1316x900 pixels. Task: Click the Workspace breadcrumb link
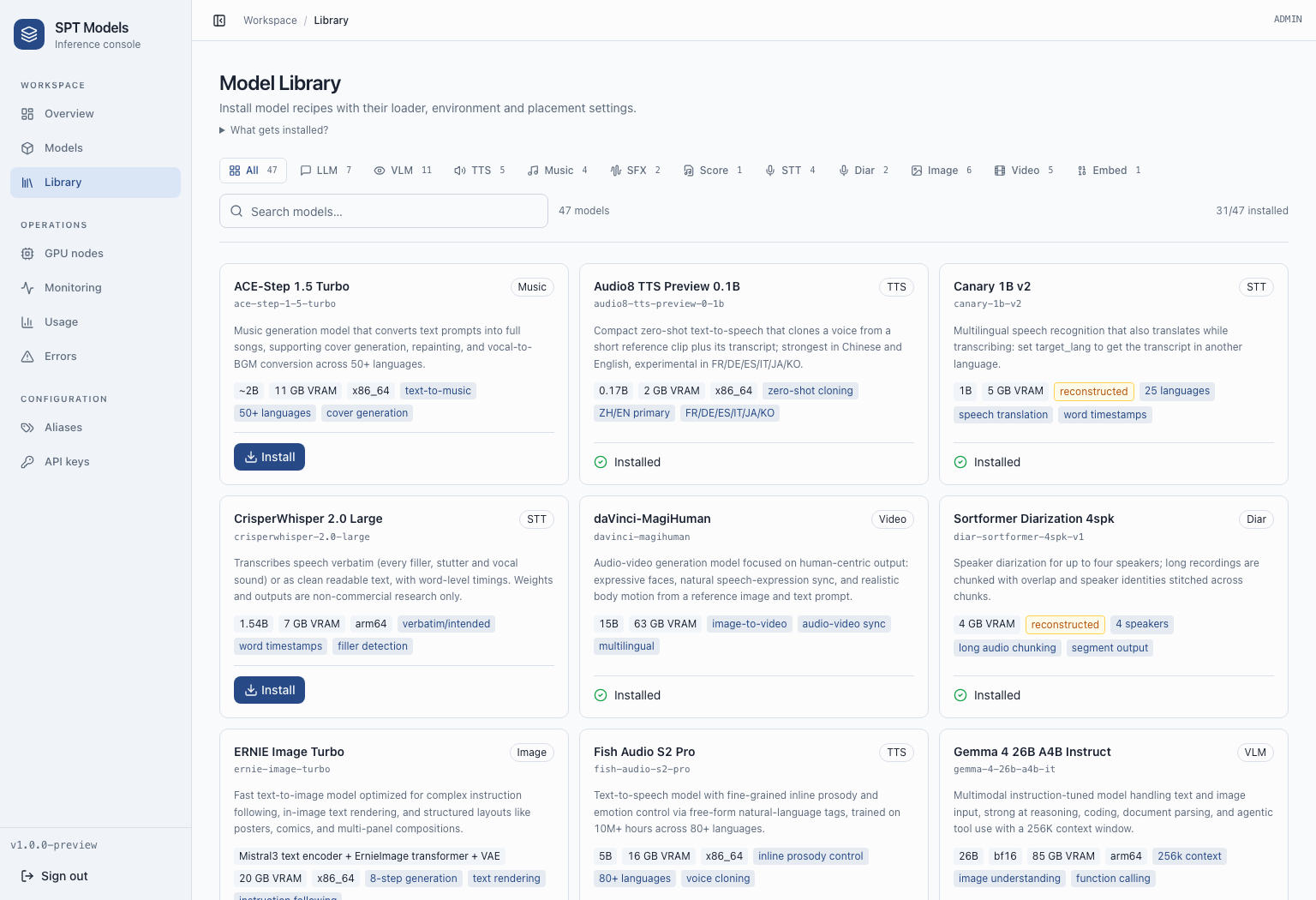(x=270, y=21)
